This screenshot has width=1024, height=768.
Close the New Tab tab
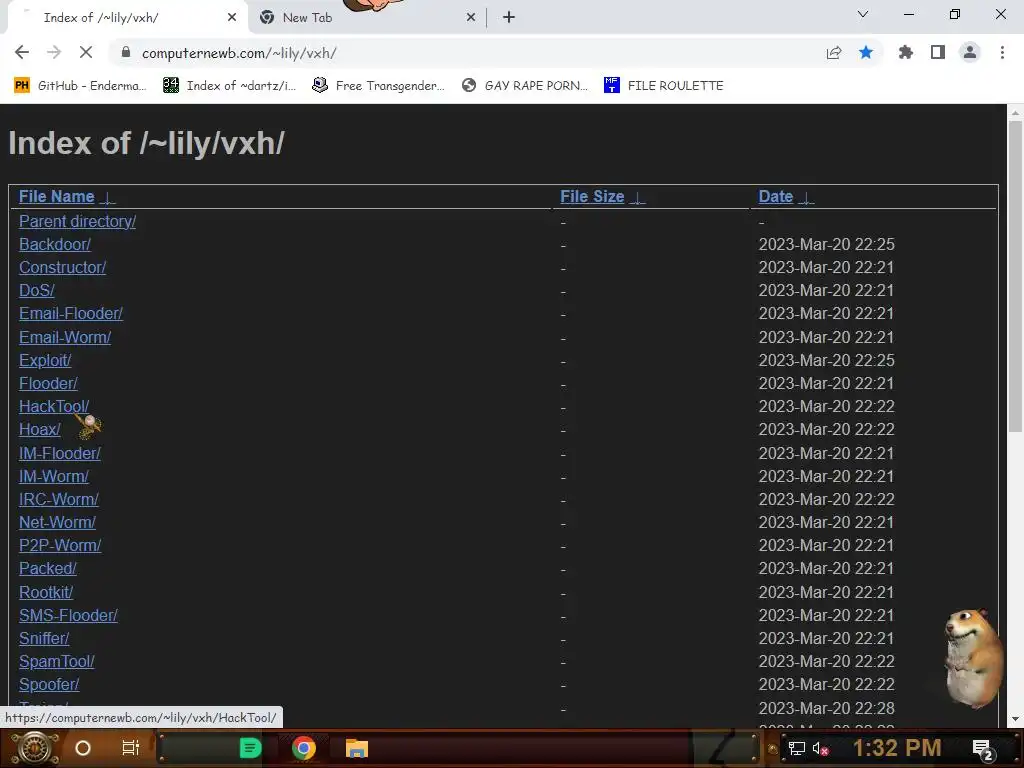click(471, 18)
